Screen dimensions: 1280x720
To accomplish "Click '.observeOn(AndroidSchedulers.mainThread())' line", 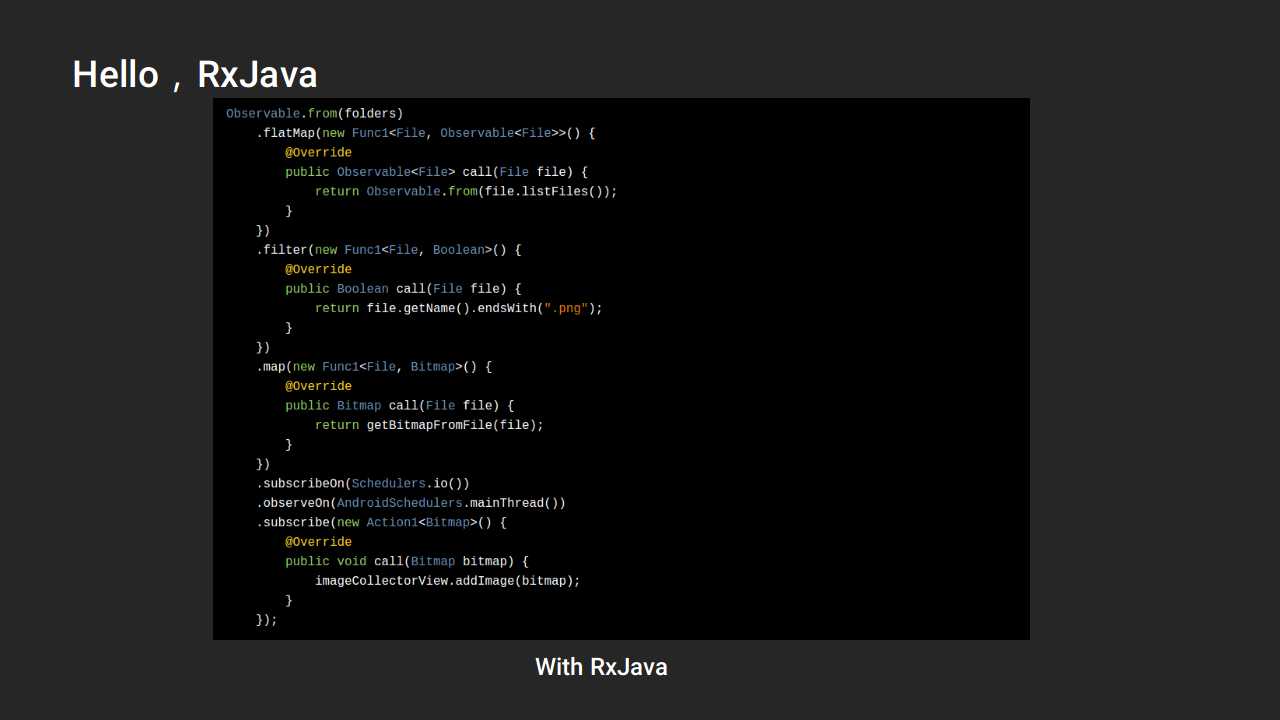I will [411, 503].
